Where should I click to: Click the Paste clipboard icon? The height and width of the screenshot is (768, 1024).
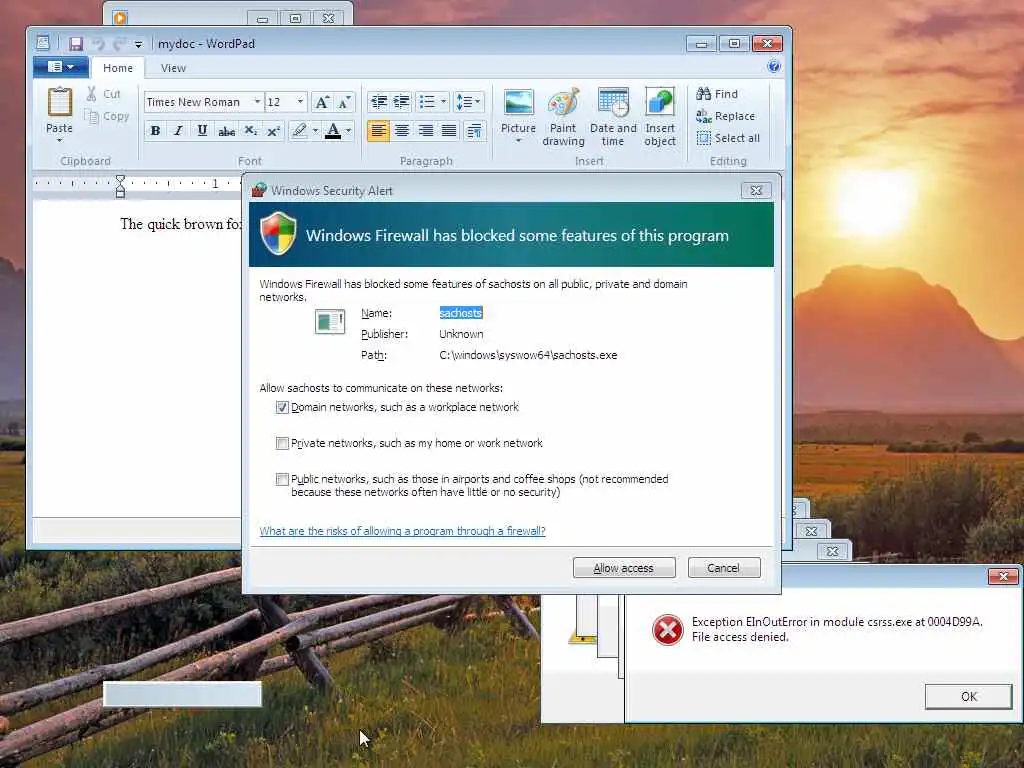(59, 103)
